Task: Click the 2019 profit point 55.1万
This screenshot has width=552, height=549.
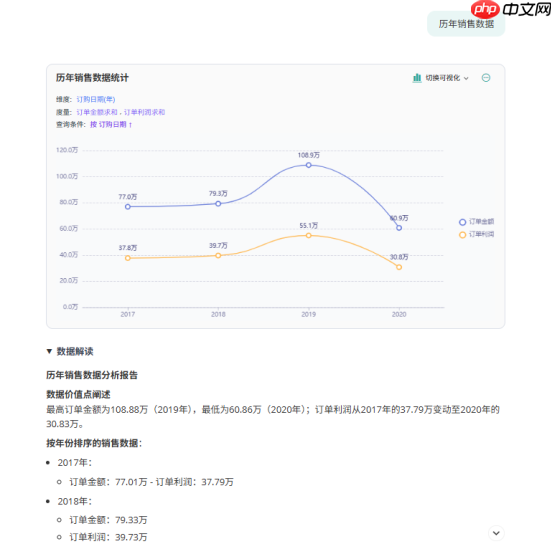Action: click(308, 236)
